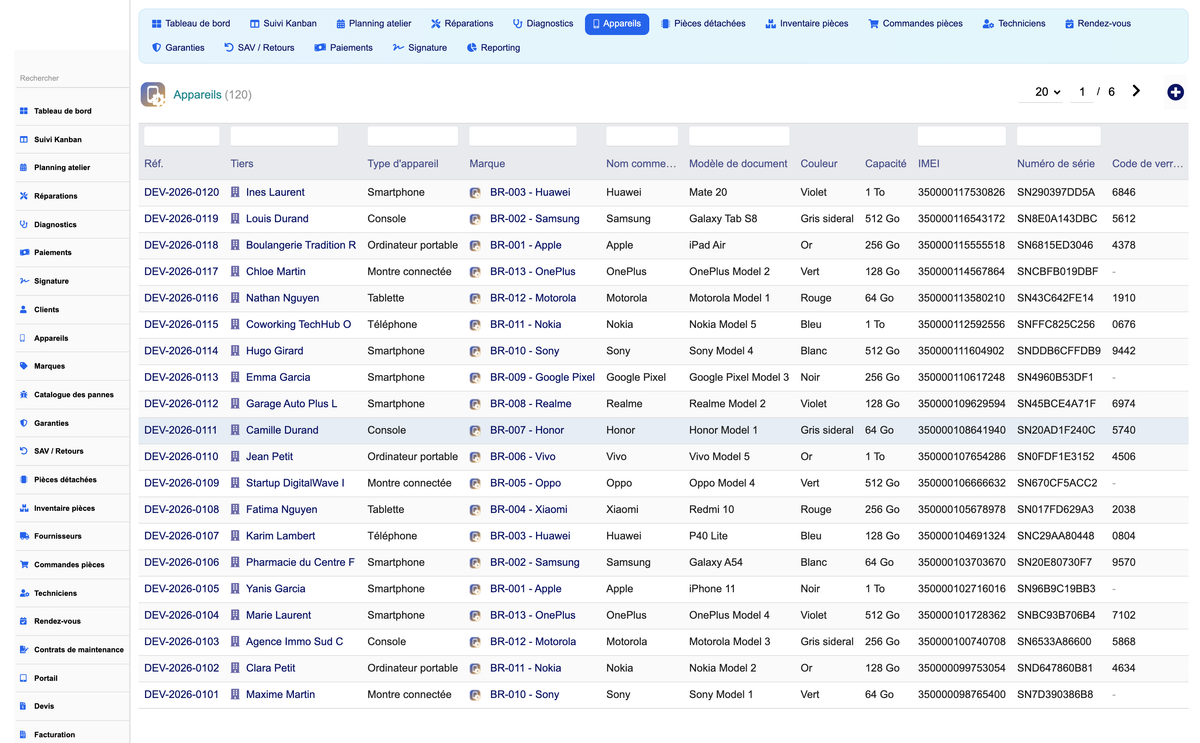Image resolution: width=1200 pixels, height=743 pixels.
Task: Click the Marque column filter field
Action: click(523, 136)
